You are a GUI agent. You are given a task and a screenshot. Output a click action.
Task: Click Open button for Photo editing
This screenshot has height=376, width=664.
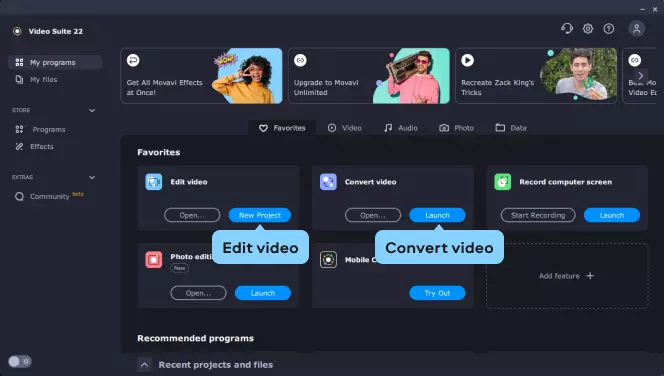(198, 293)
